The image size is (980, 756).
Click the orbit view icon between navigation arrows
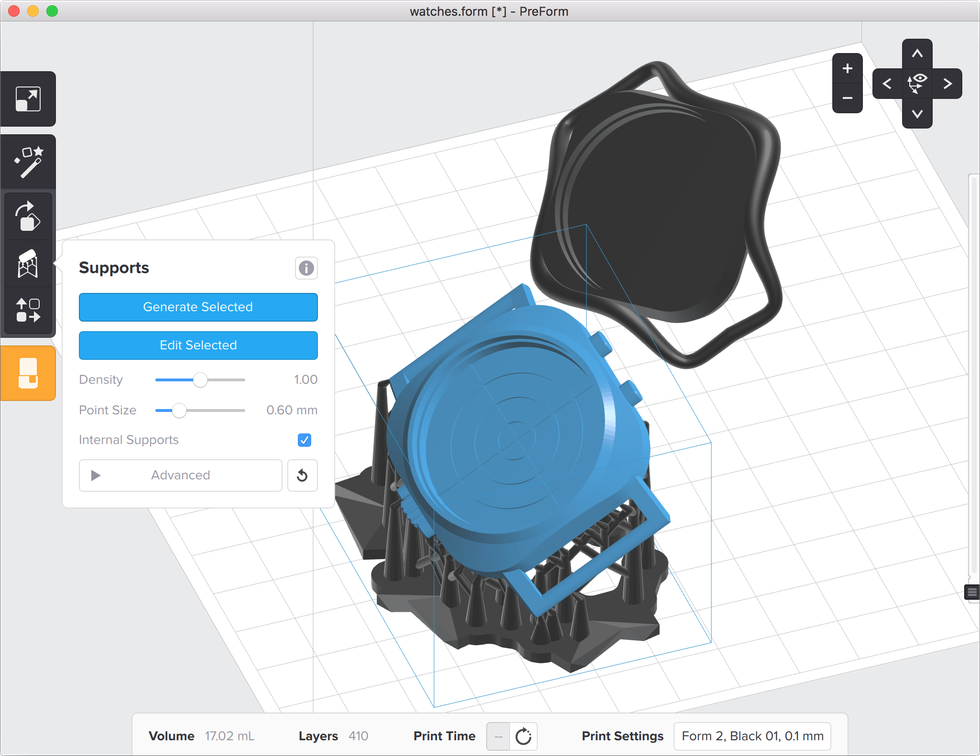917,83
